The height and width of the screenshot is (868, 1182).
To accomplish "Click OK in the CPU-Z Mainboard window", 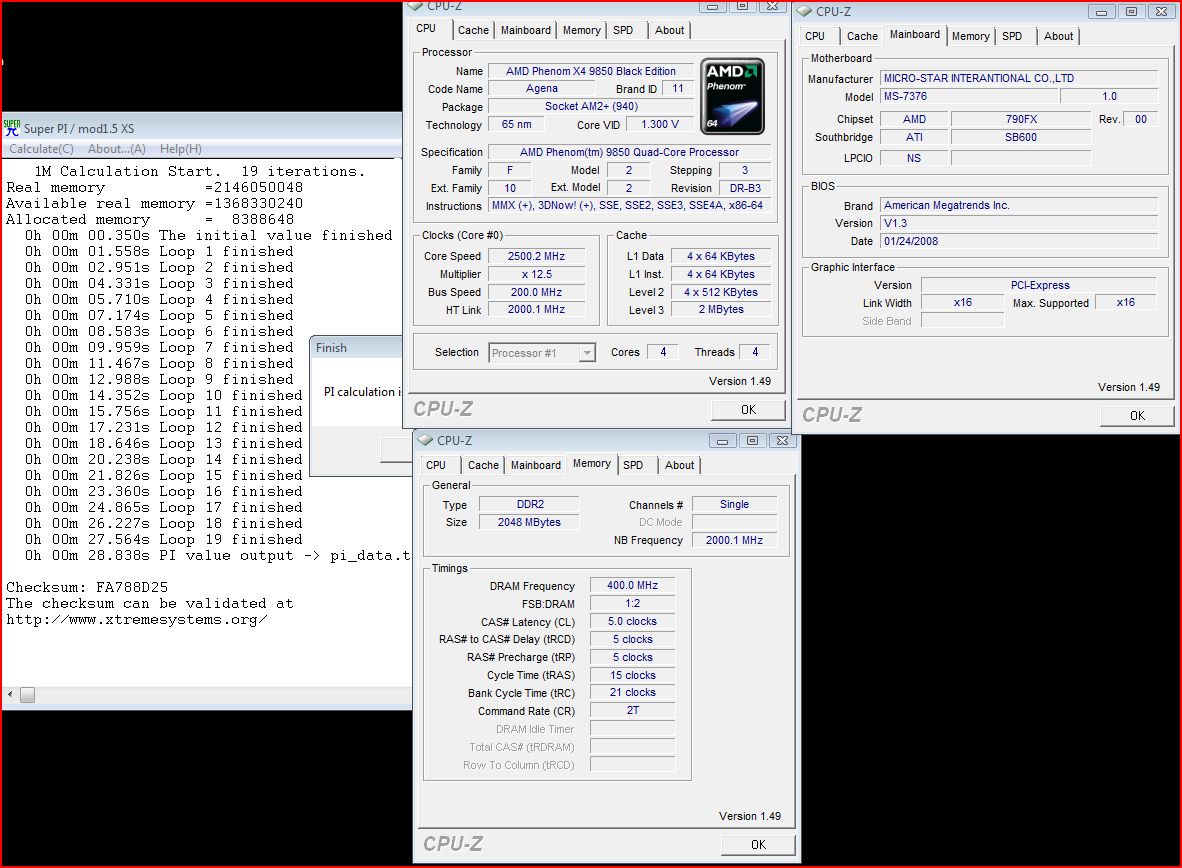I will click(1137, 416).
